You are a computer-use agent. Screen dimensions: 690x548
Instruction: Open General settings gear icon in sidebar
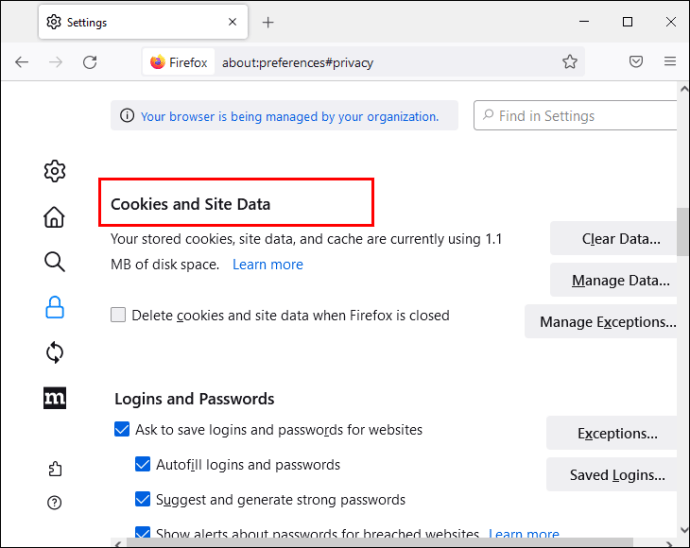[55, 171]
